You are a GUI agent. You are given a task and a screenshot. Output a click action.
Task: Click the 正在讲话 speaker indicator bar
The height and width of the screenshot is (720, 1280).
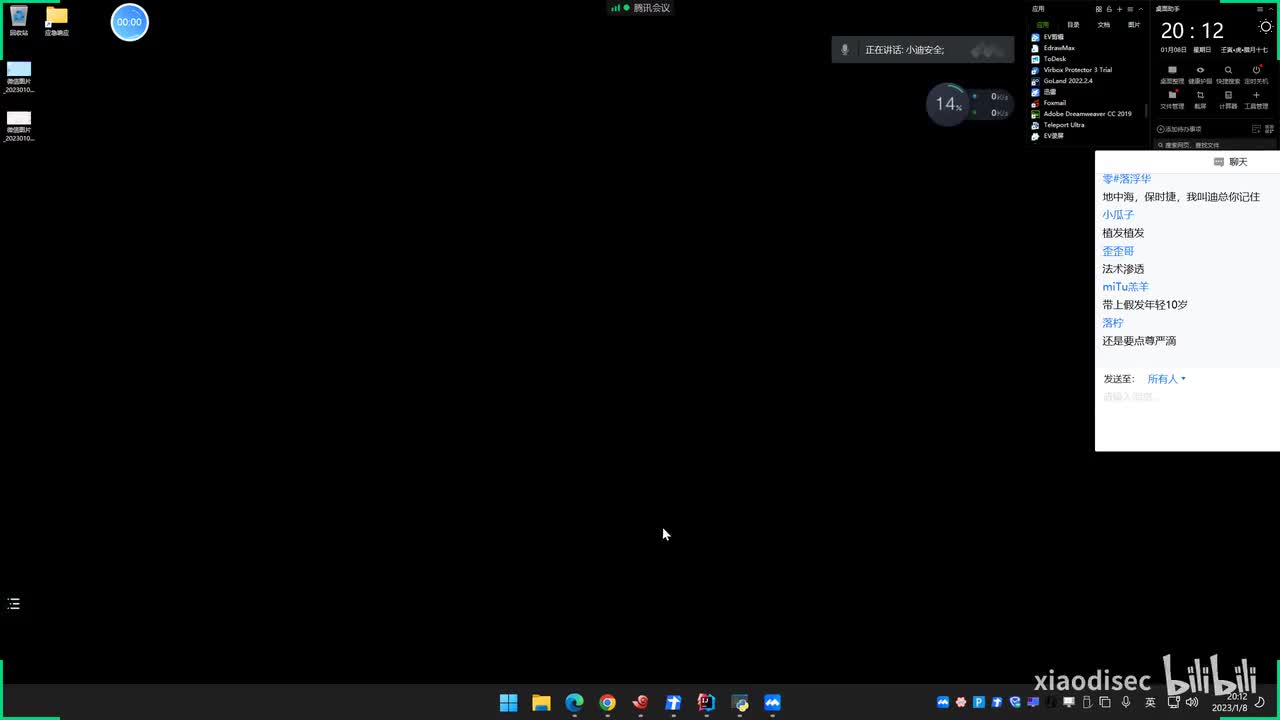[923, 49]
